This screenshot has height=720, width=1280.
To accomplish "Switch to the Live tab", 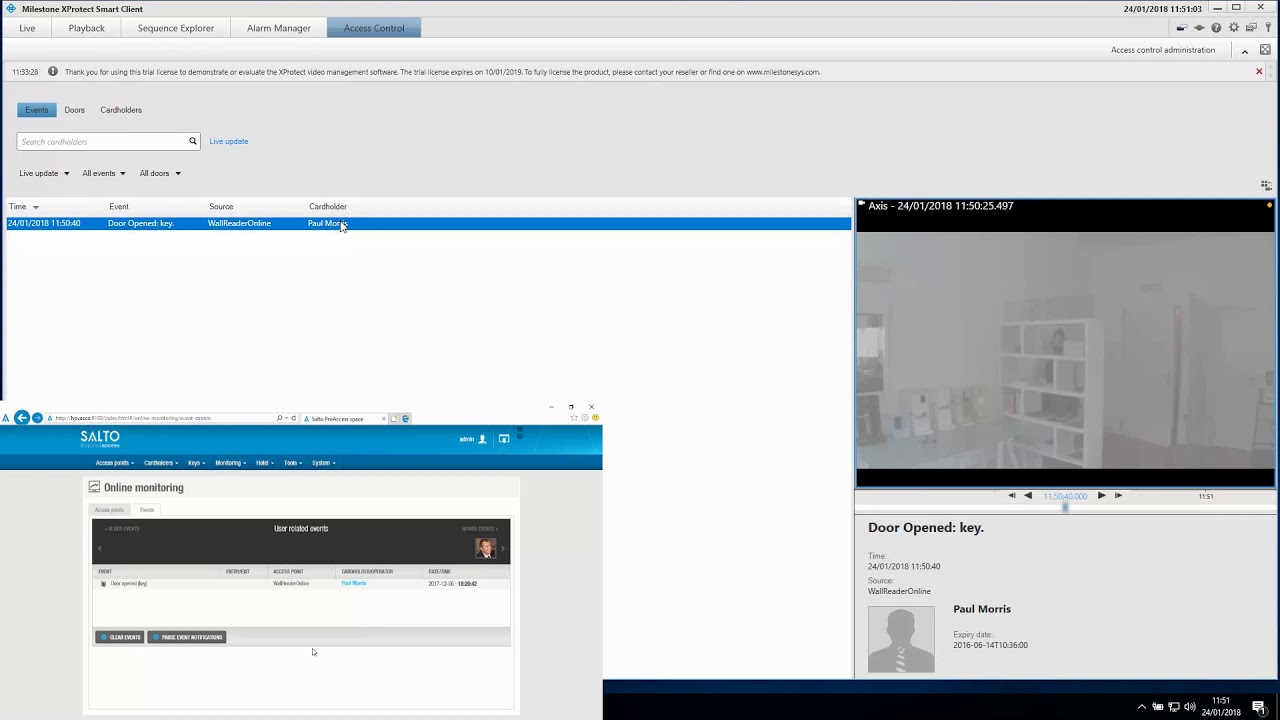I will (x=27, y=28).
